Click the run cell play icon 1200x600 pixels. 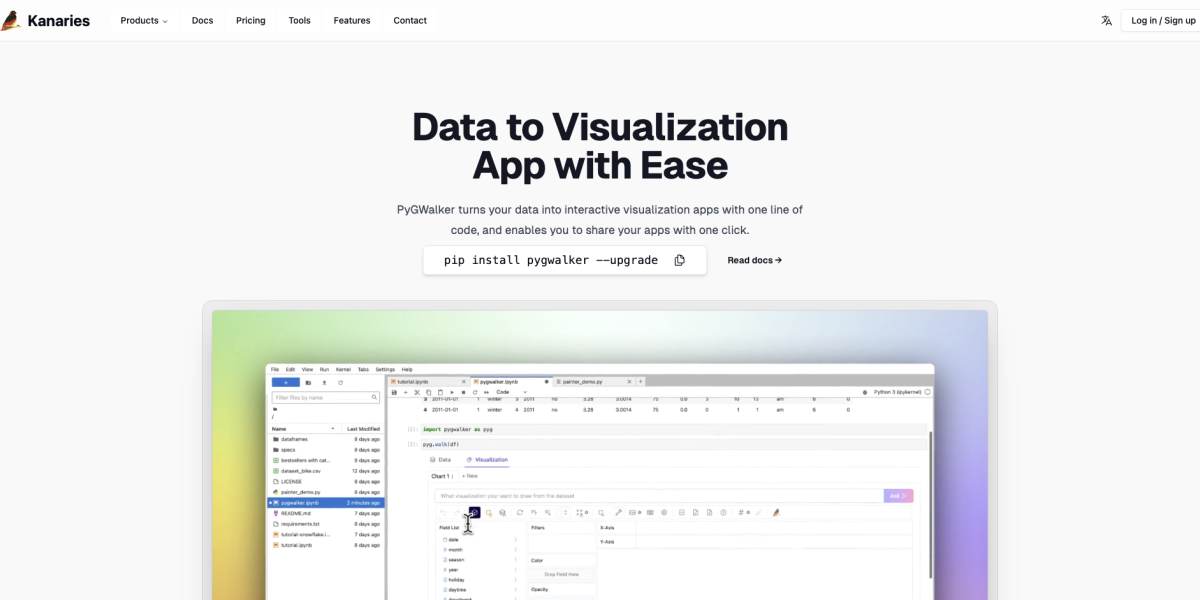451,392
